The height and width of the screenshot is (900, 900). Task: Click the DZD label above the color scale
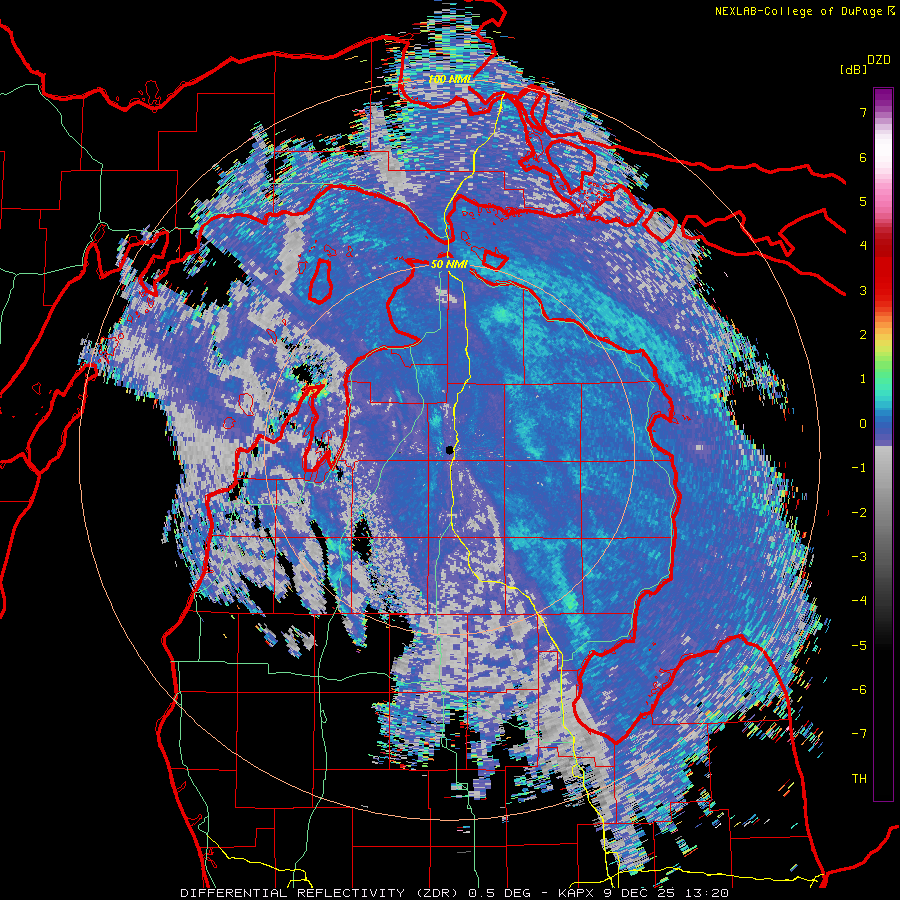(879, 60)
